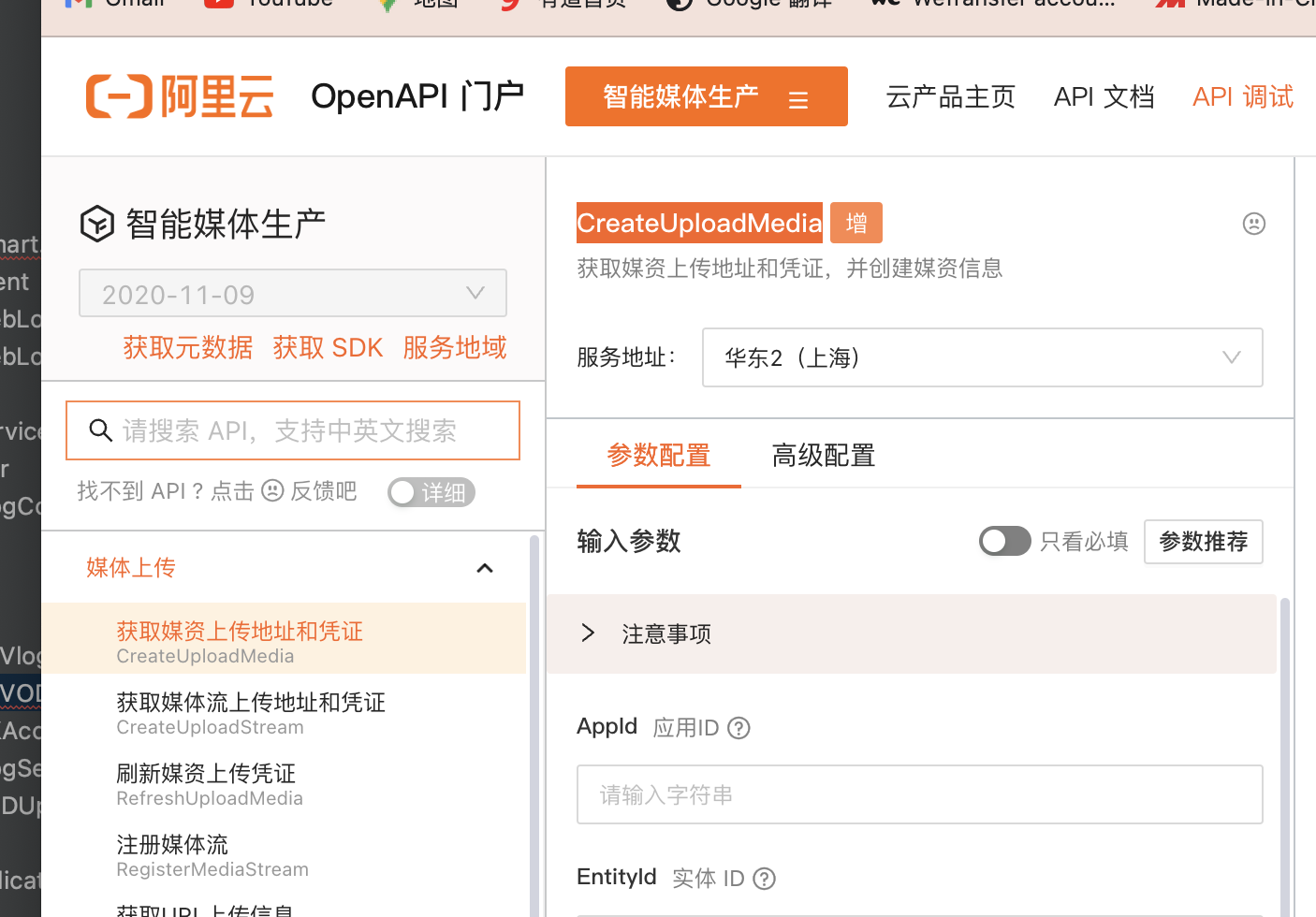1316x917 pixels.
Task: Click the API list vertical scrollbar
Action: click(x=534, y=726)
